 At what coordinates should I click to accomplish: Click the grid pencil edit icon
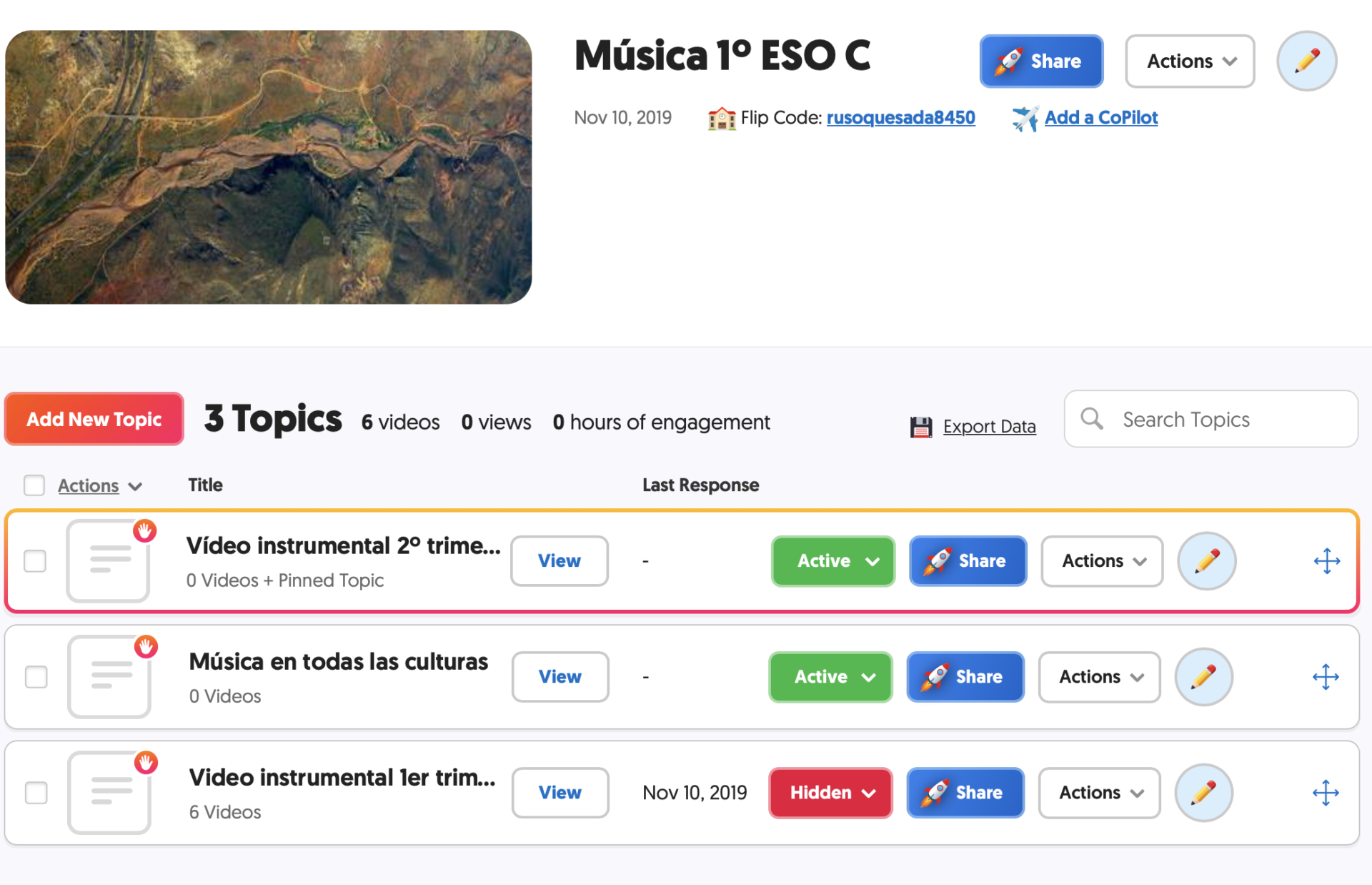click(1306, 61)
